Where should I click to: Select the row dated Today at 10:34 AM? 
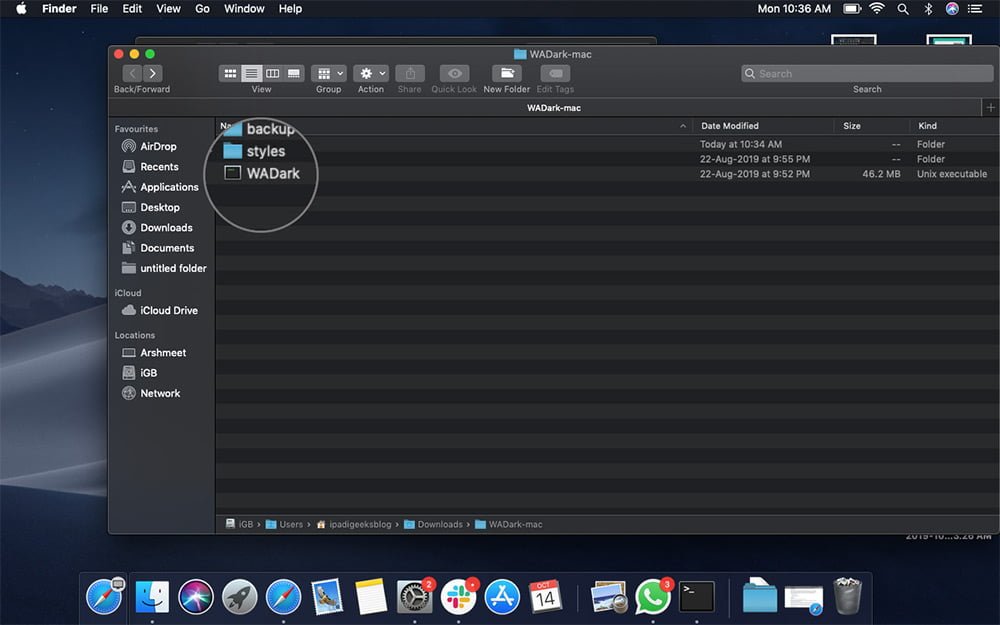[x=607, y=144]
